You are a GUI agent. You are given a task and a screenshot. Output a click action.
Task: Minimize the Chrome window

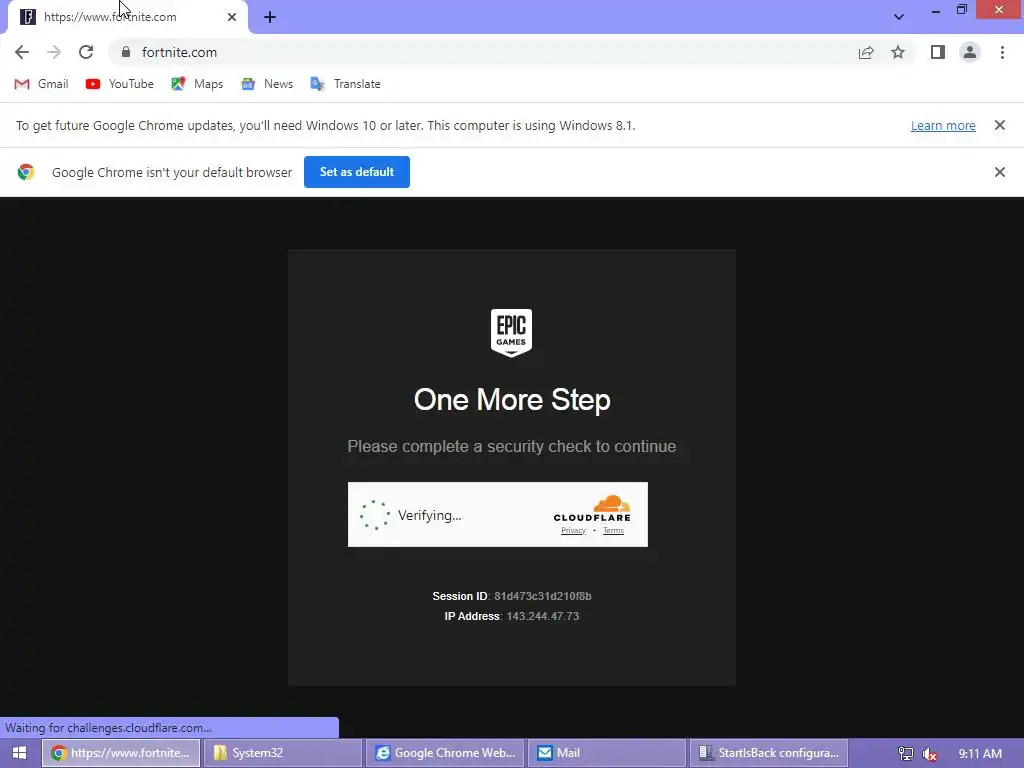pyautogui.click(x=935, y=10)
